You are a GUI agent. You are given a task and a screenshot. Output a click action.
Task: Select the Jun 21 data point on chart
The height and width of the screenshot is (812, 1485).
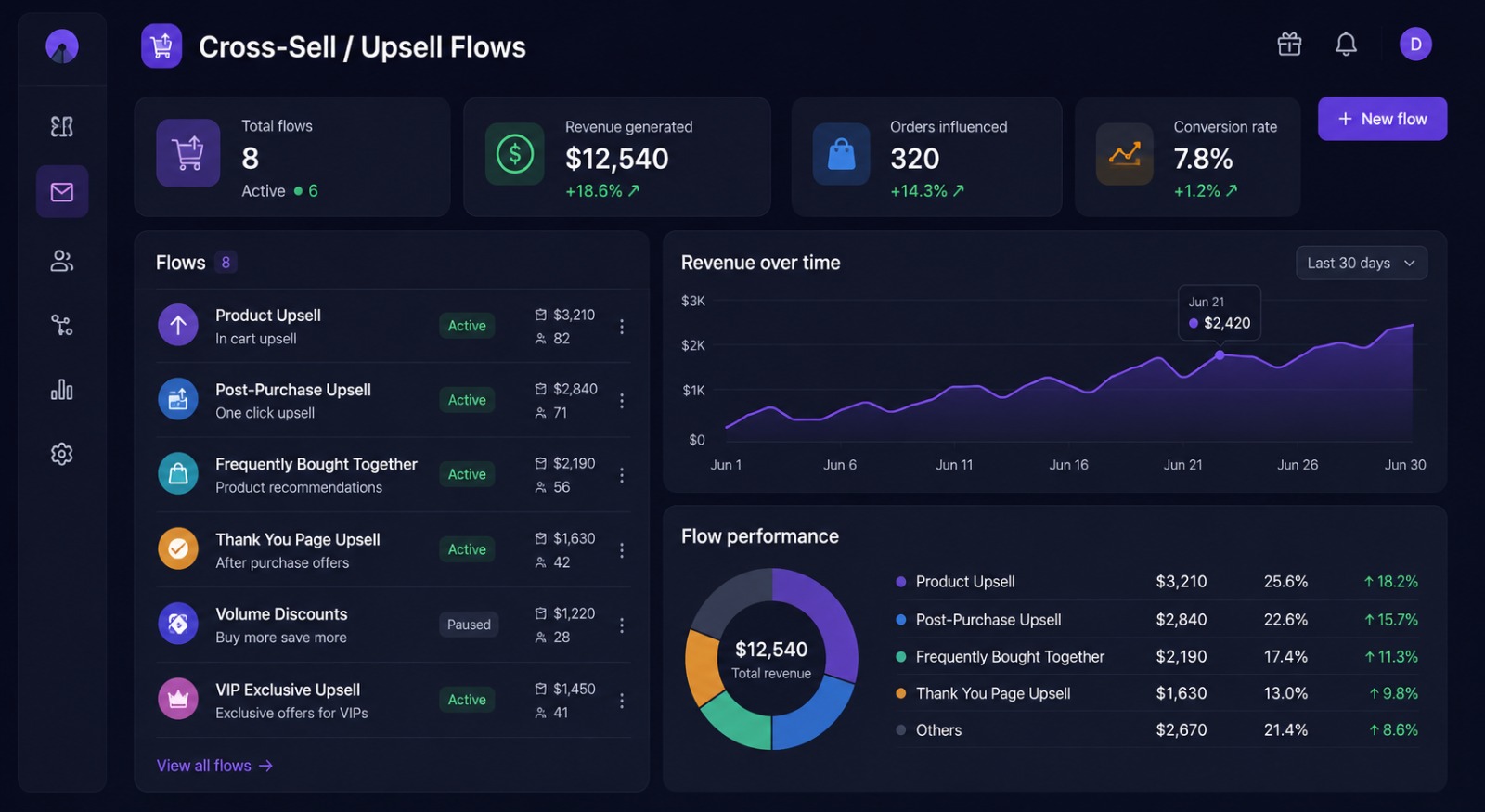(1220, 354)
